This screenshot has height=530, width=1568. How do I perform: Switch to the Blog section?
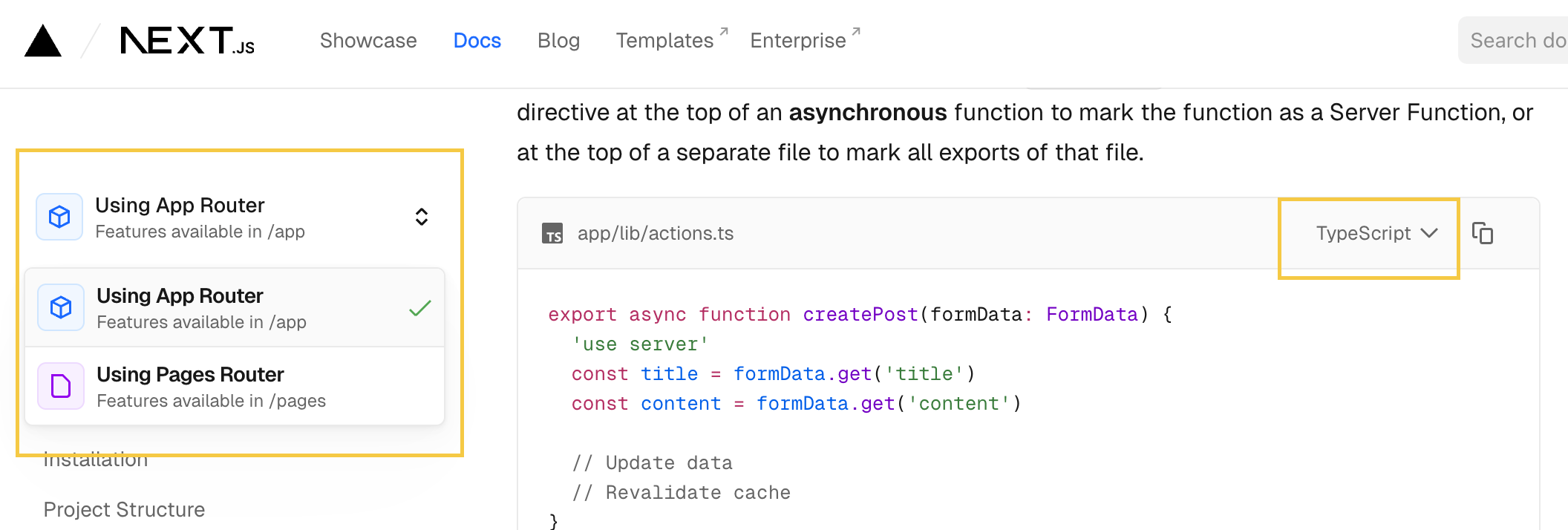pos(558,41)
